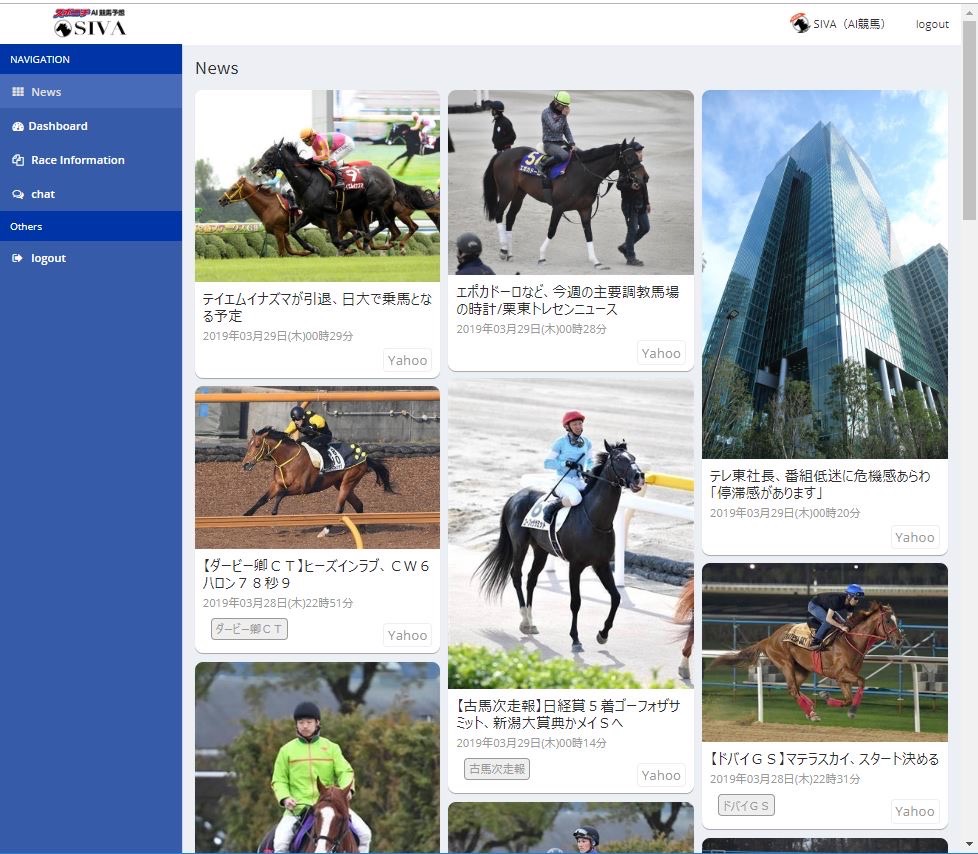Click the ドバイGS tag button

[746, 805]
